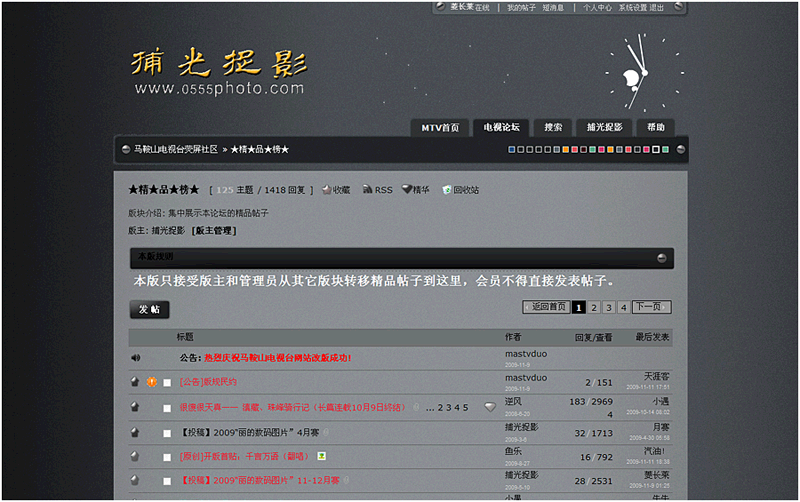The image size is (800, 502).
Task: Click round button at right of breadcrumb bar
Action: point(680,150)
